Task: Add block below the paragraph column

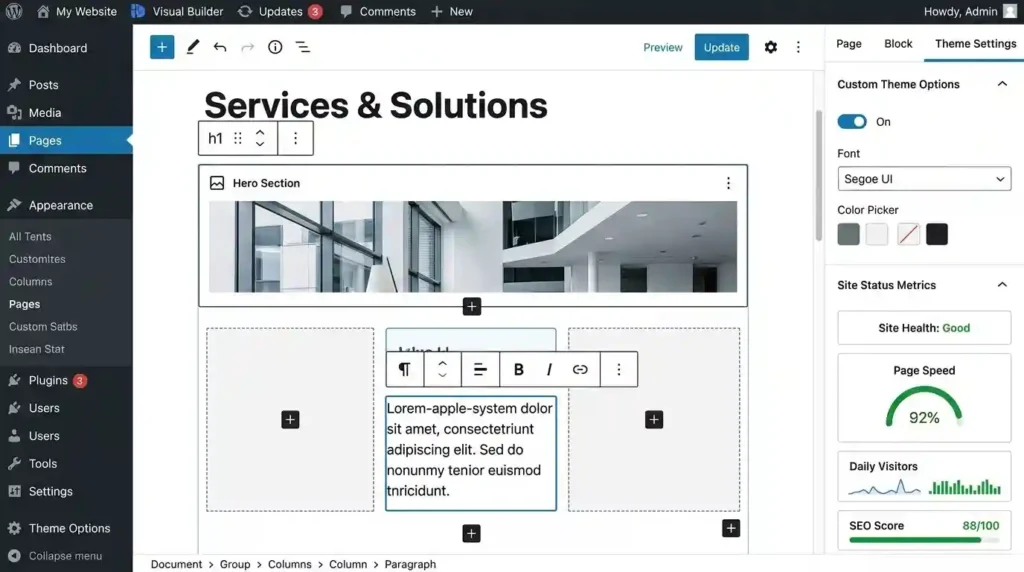Action: (x=472, y=533)
